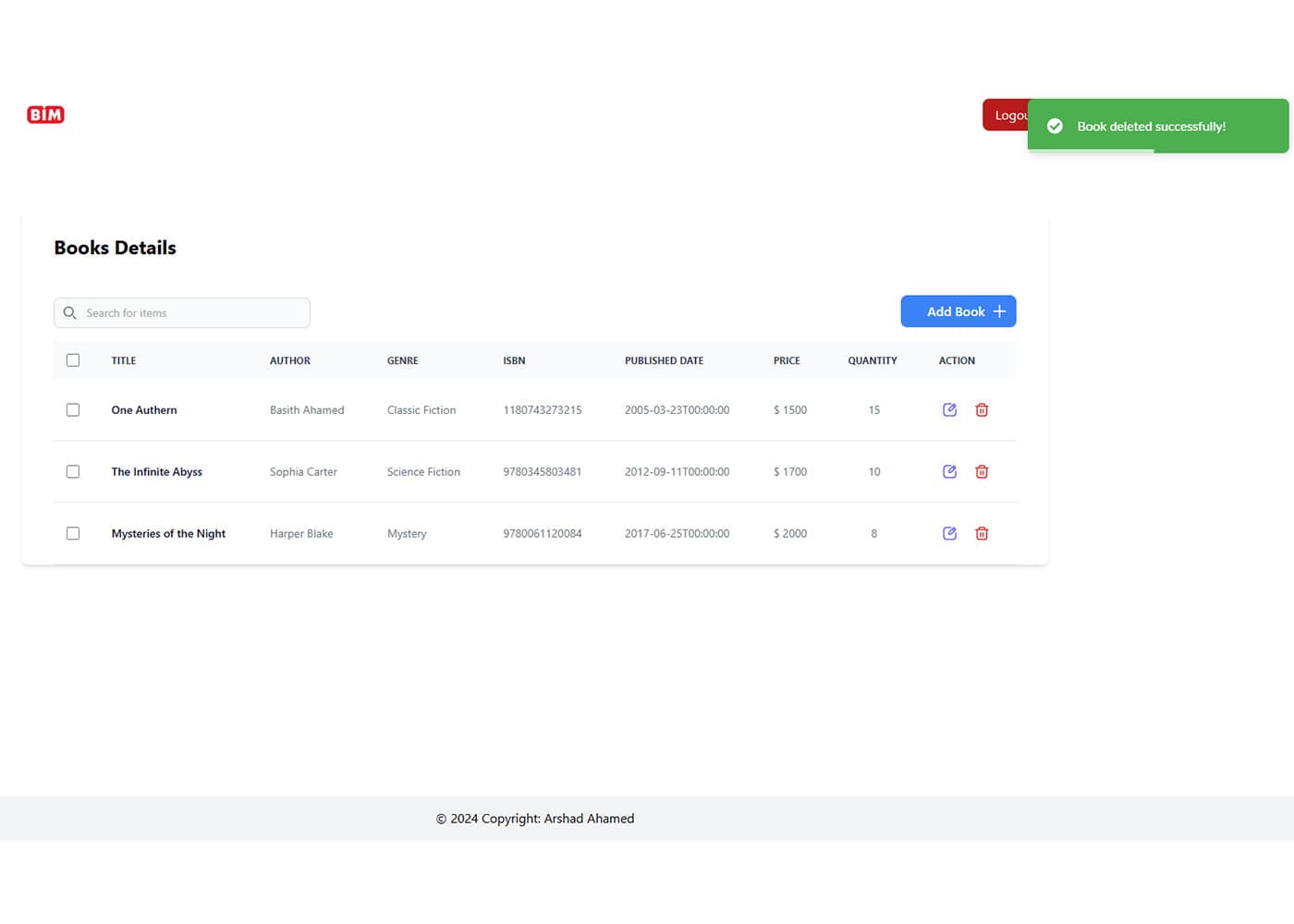Click the plus icon on Add Book
Viewport: 1294px width, 924px height.
pyautogui.click(x=999, y=311)
